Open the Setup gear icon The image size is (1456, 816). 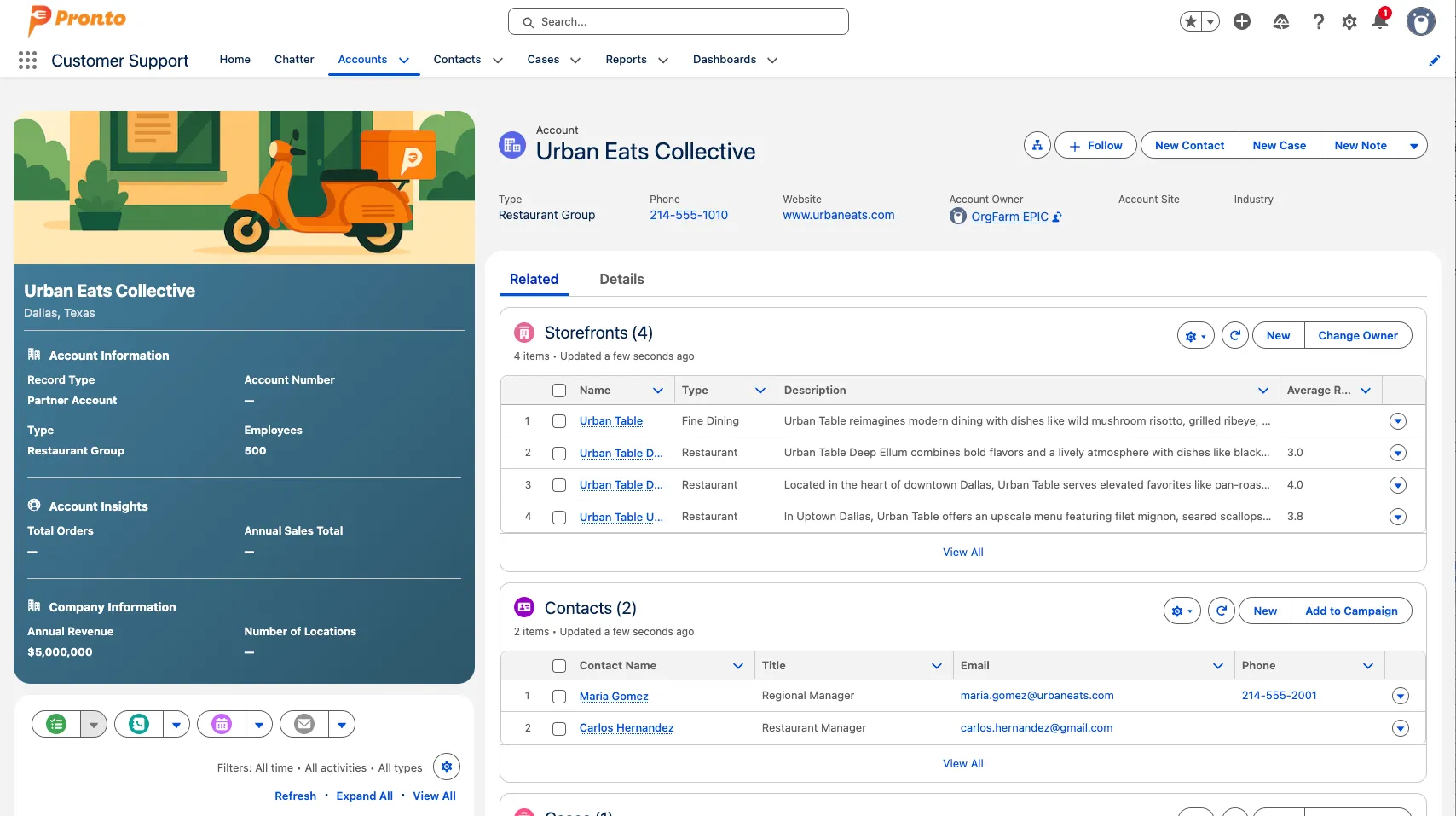pos(1349,21)
